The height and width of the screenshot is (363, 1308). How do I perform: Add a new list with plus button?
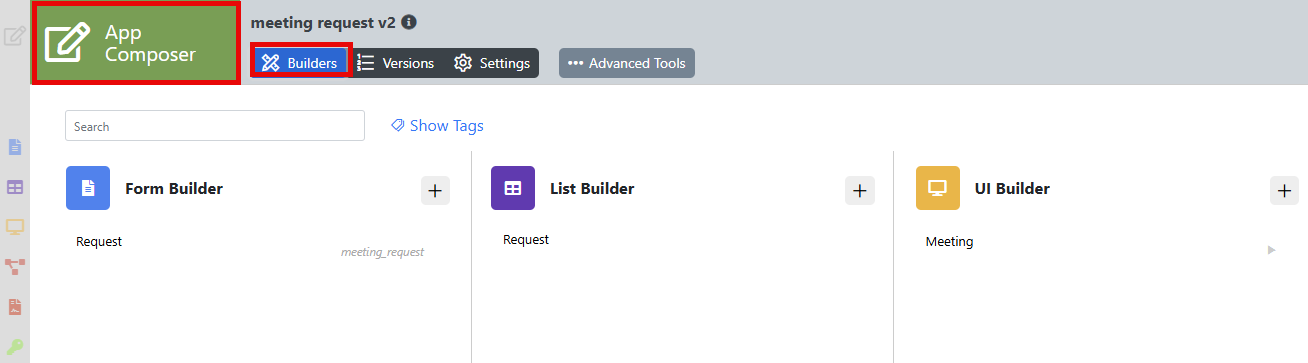(x=860, y=190)
